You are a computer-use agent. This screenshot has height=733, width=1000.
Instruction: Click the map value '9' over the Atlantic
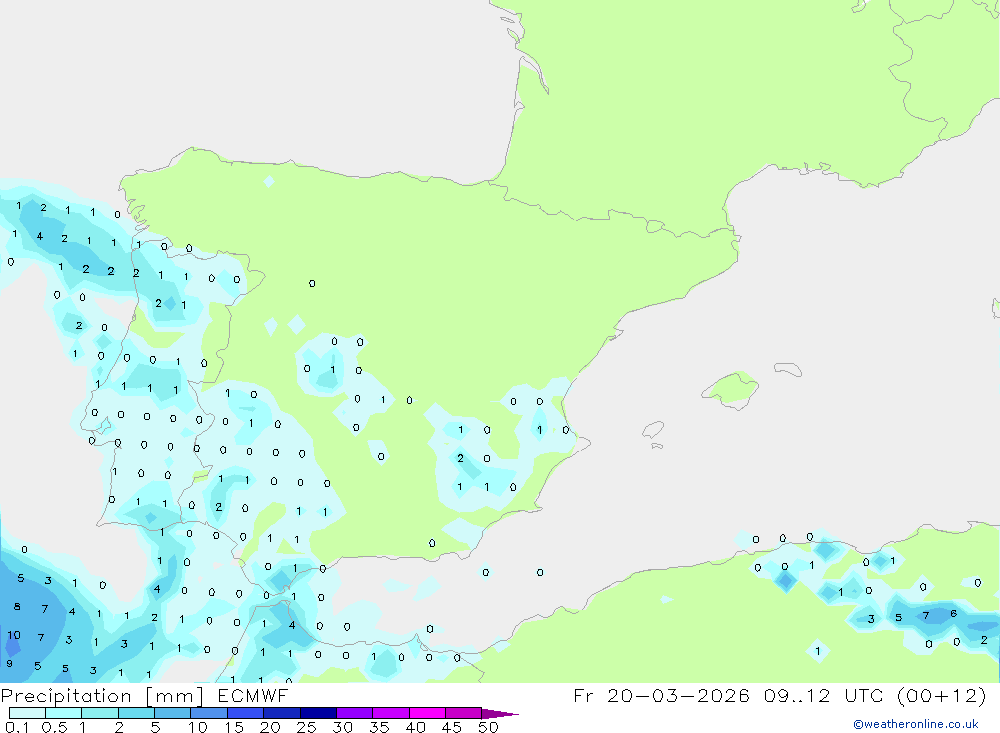pos(10,663)
